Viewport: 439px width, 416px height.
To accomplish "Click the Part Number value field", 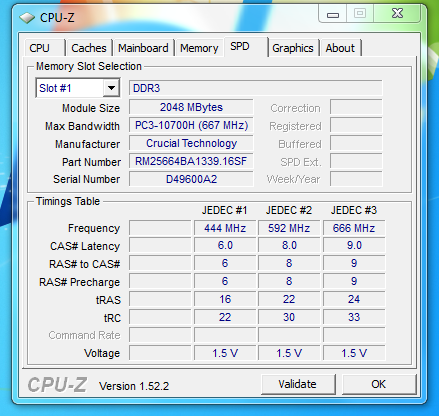I will tap(191, 161).
